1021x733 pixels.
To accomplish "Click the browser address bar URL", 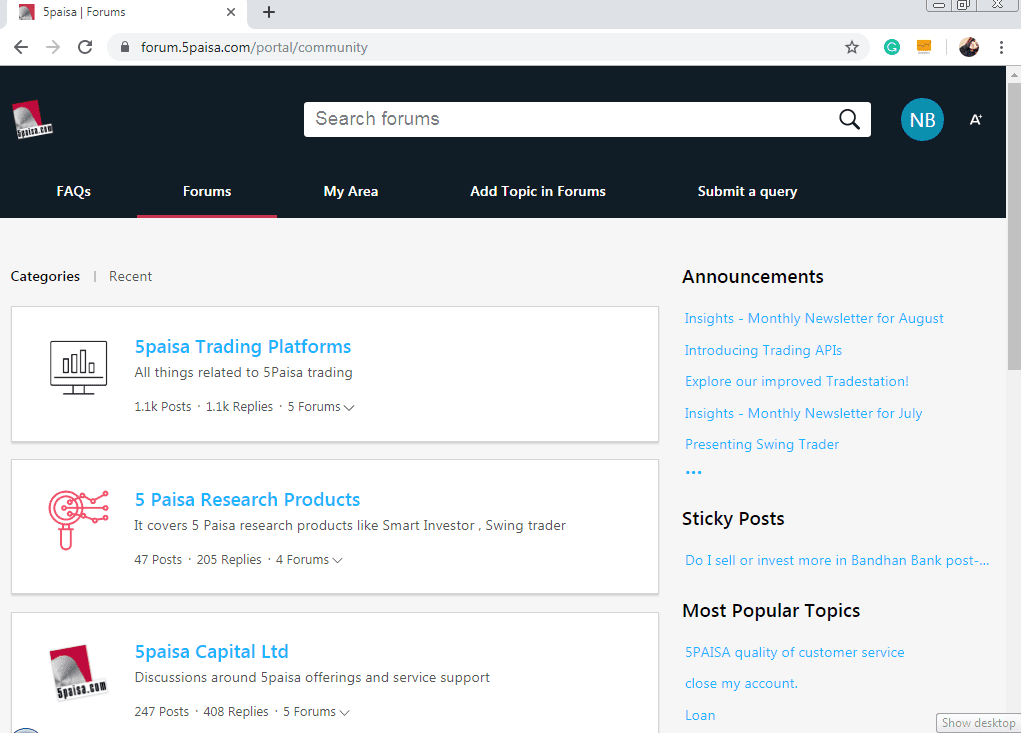I will point(254,48).
